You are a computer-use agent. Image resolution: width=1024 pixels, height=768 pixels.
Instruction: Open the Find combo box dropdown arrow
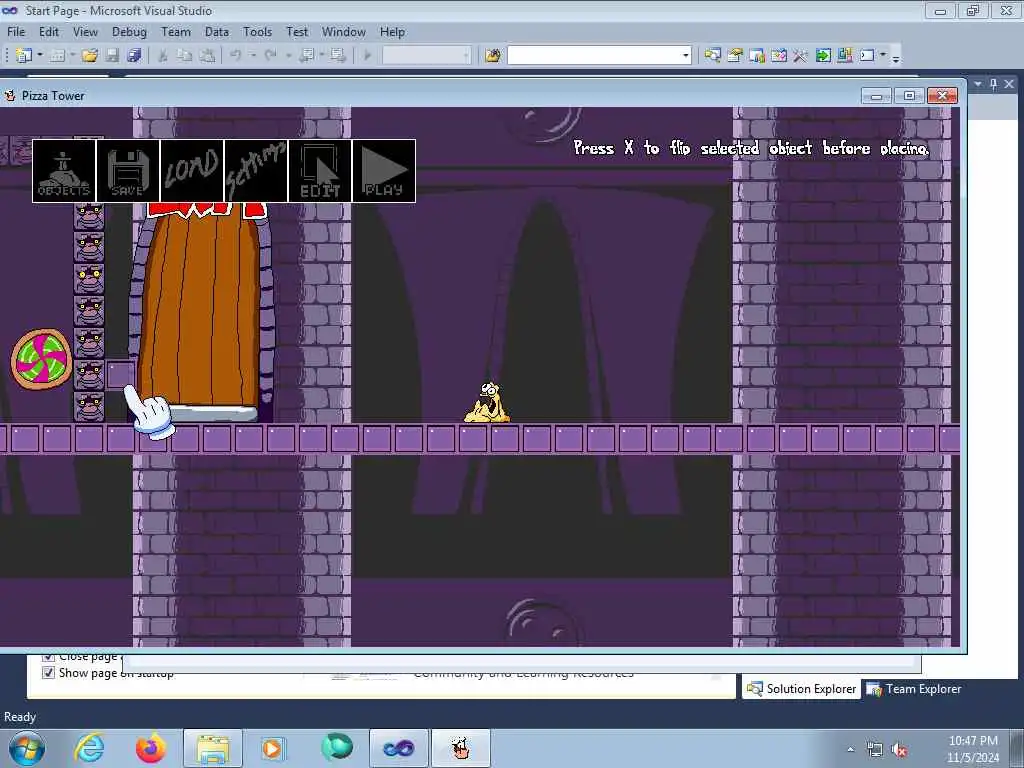686,56
